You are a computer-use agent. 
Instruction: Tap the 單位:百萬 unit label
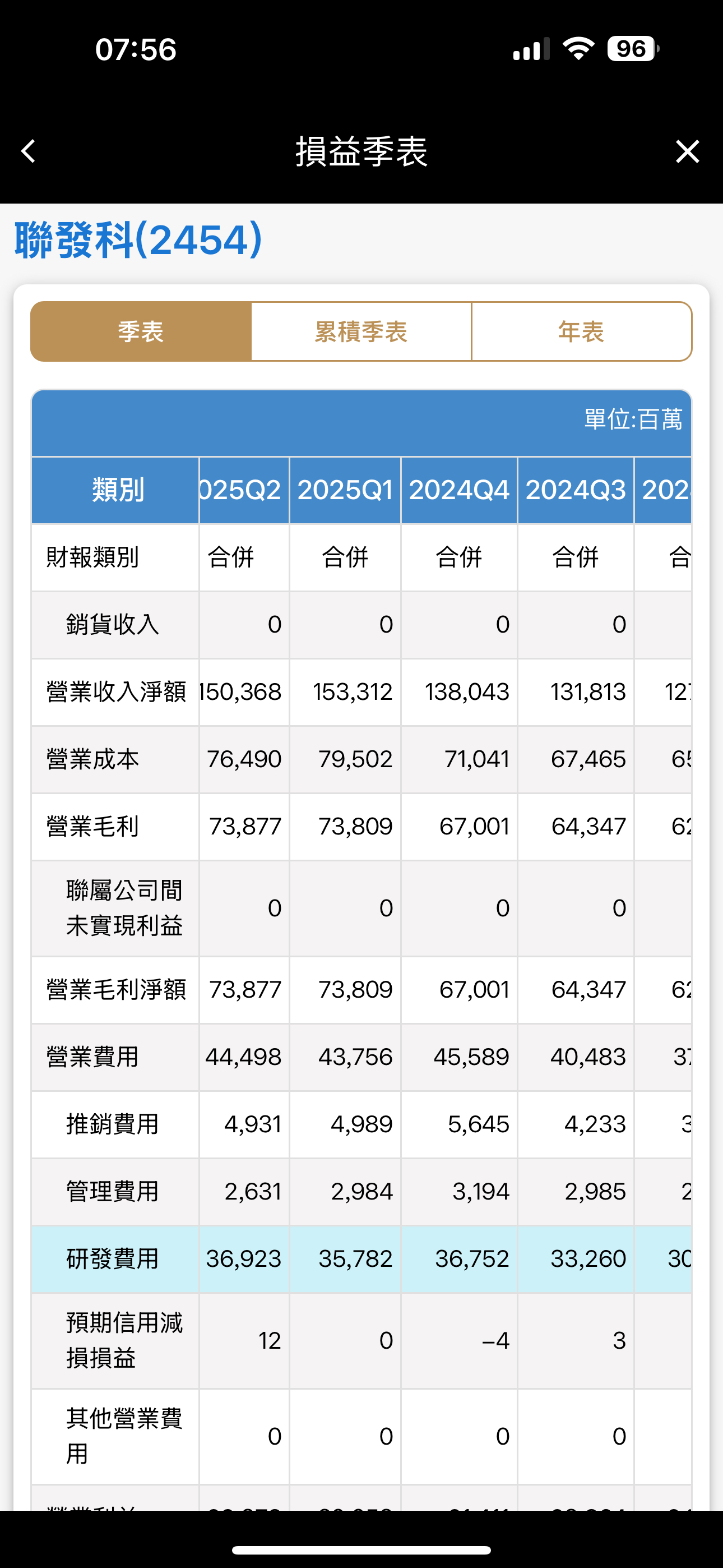pyautogui.click(x=633, y=419)
